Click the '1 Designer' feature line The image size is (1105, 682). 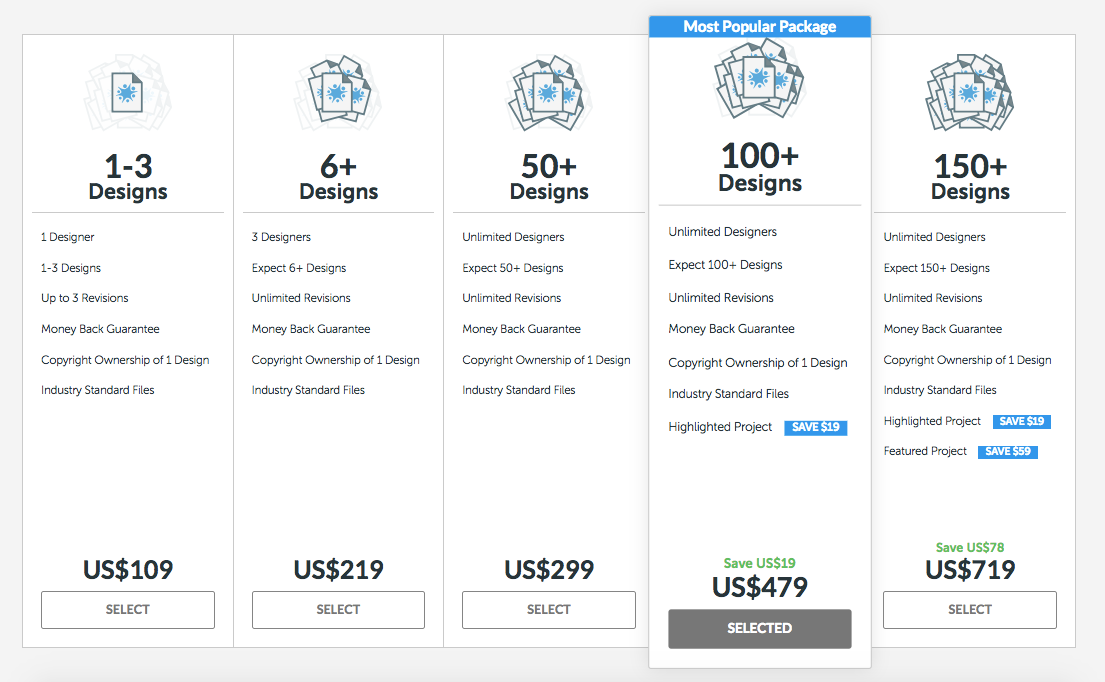[68, 237]
